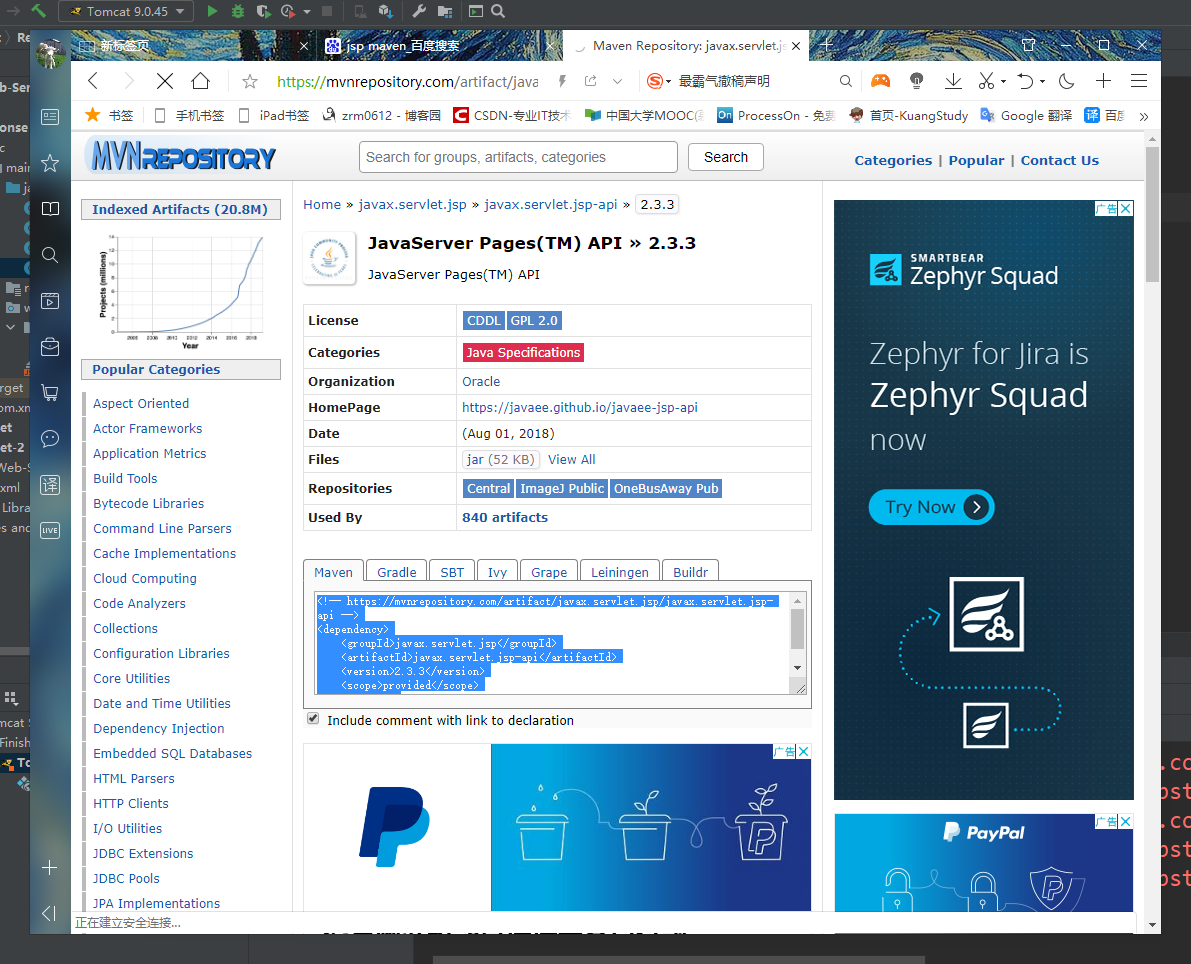Go to browser home page icon
This screenshot has height=964, width=1191.
tap(201, 81)
